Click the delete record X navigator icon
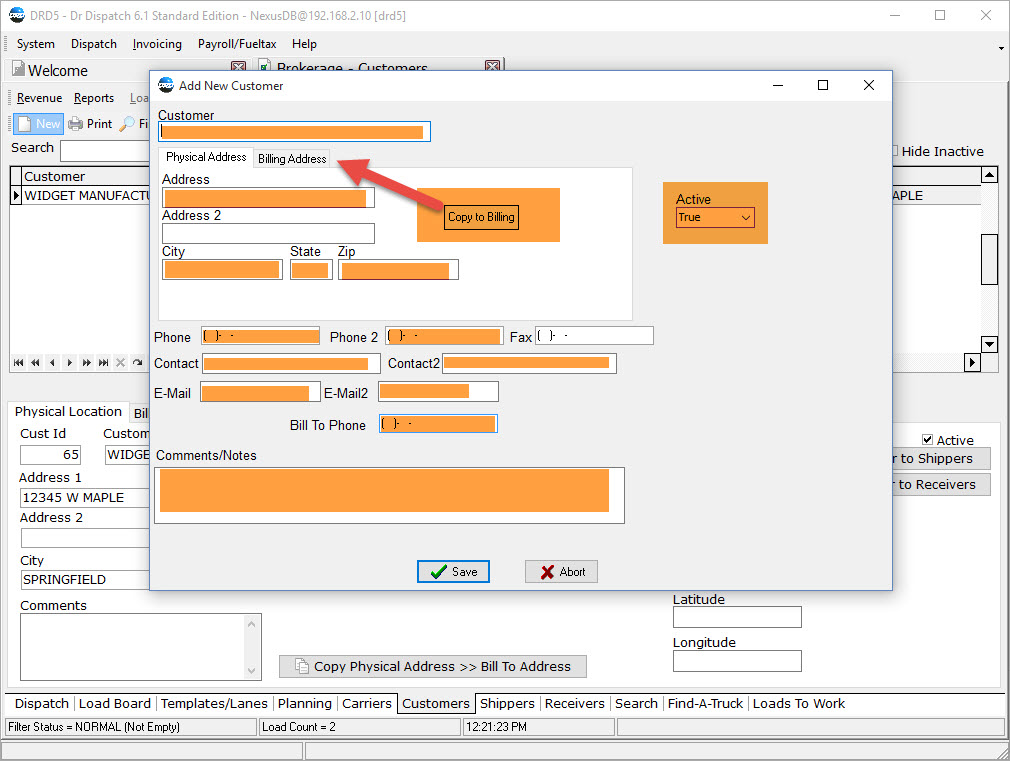 pos(120,363)
